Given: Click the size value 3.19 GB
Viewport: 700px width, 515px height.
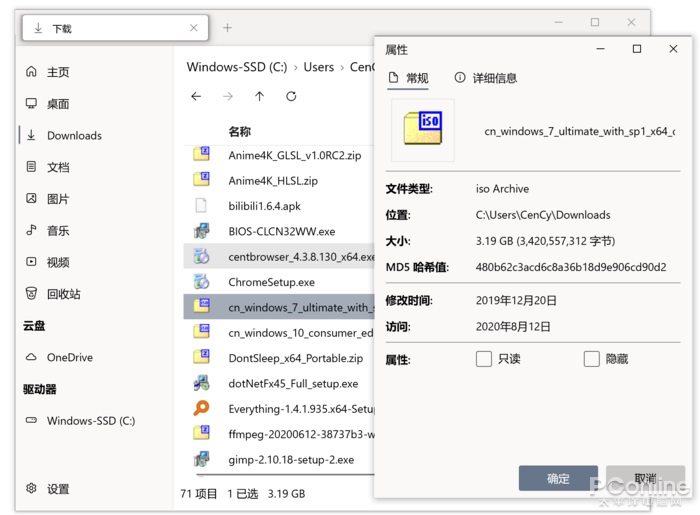Looking at the screenshot, I should click(545, 241).
